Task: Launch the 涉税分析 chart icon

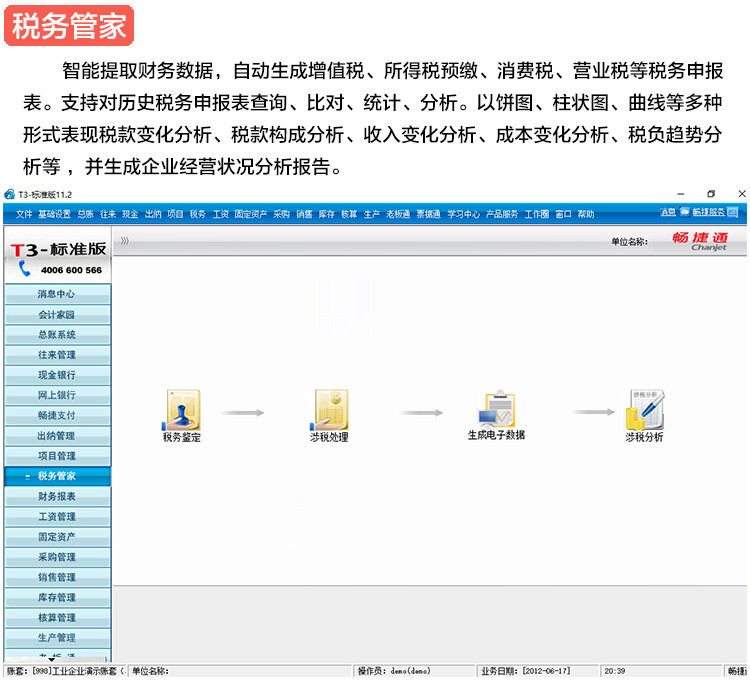Action: click(x=644, y=409)
